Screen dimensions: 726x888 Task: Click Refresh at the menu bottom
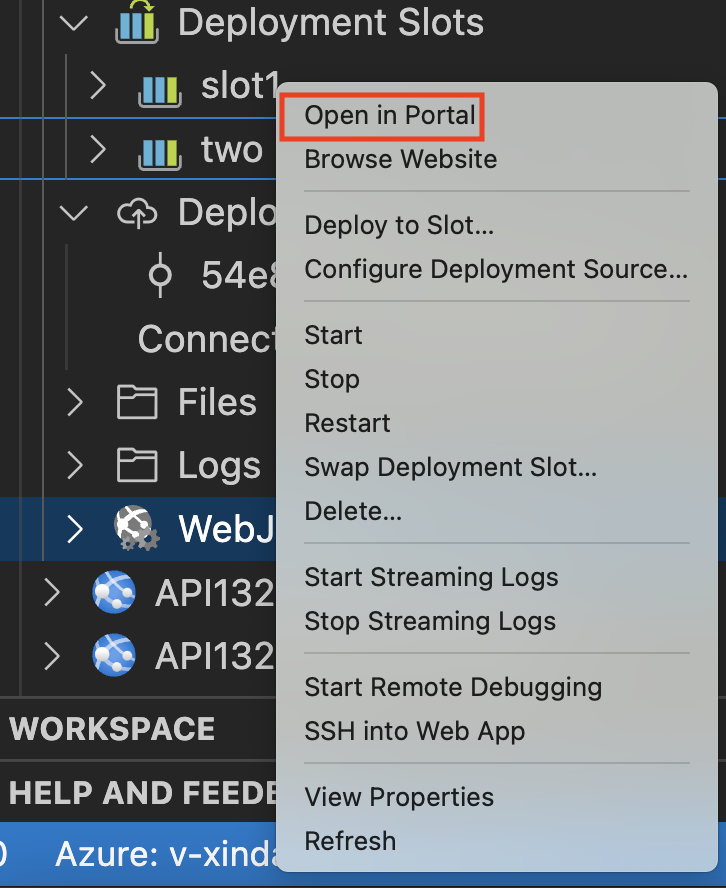pos(349,841)
